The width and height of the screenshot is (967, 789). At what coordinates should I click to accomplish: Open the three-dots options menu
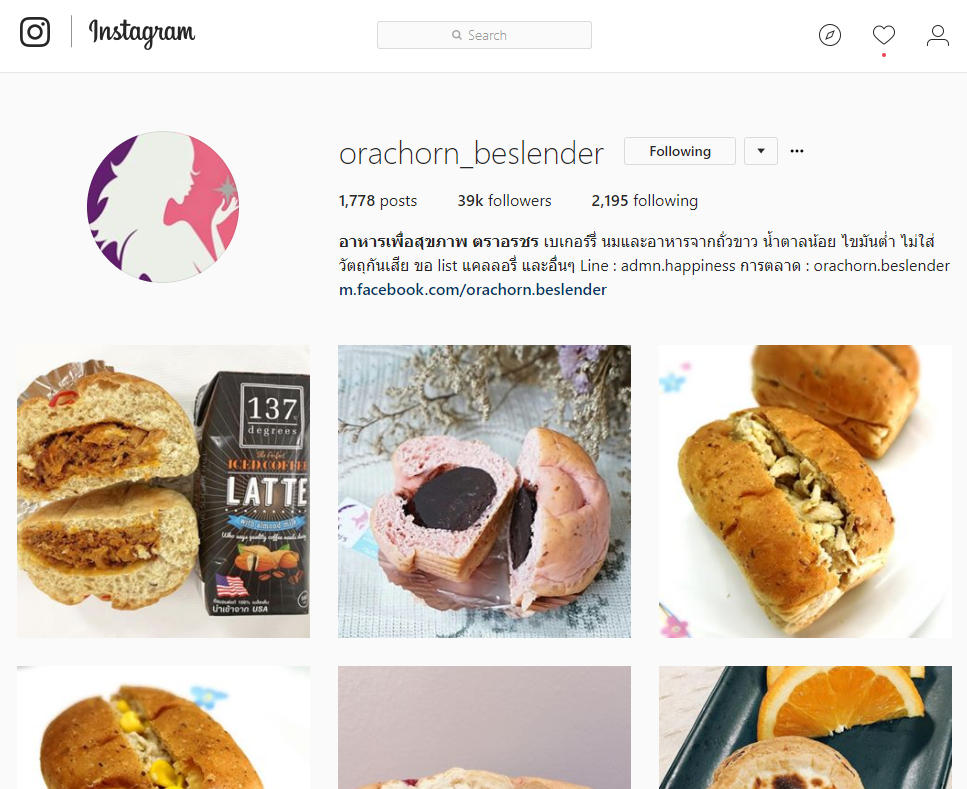(x=797, y=151)
